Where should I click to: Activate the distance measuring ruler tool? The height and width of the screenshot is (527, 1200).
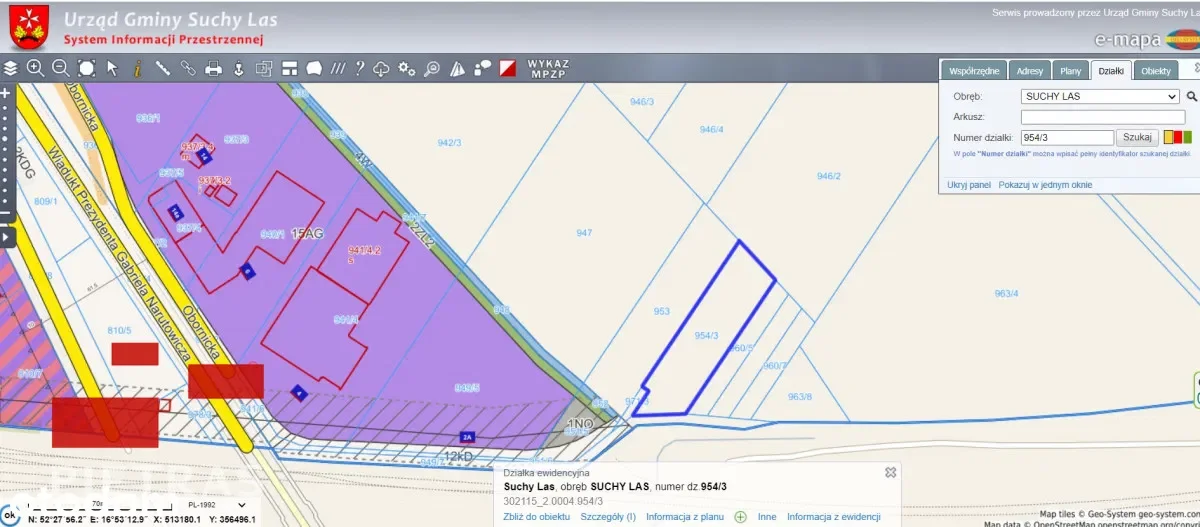pos(162,69)
